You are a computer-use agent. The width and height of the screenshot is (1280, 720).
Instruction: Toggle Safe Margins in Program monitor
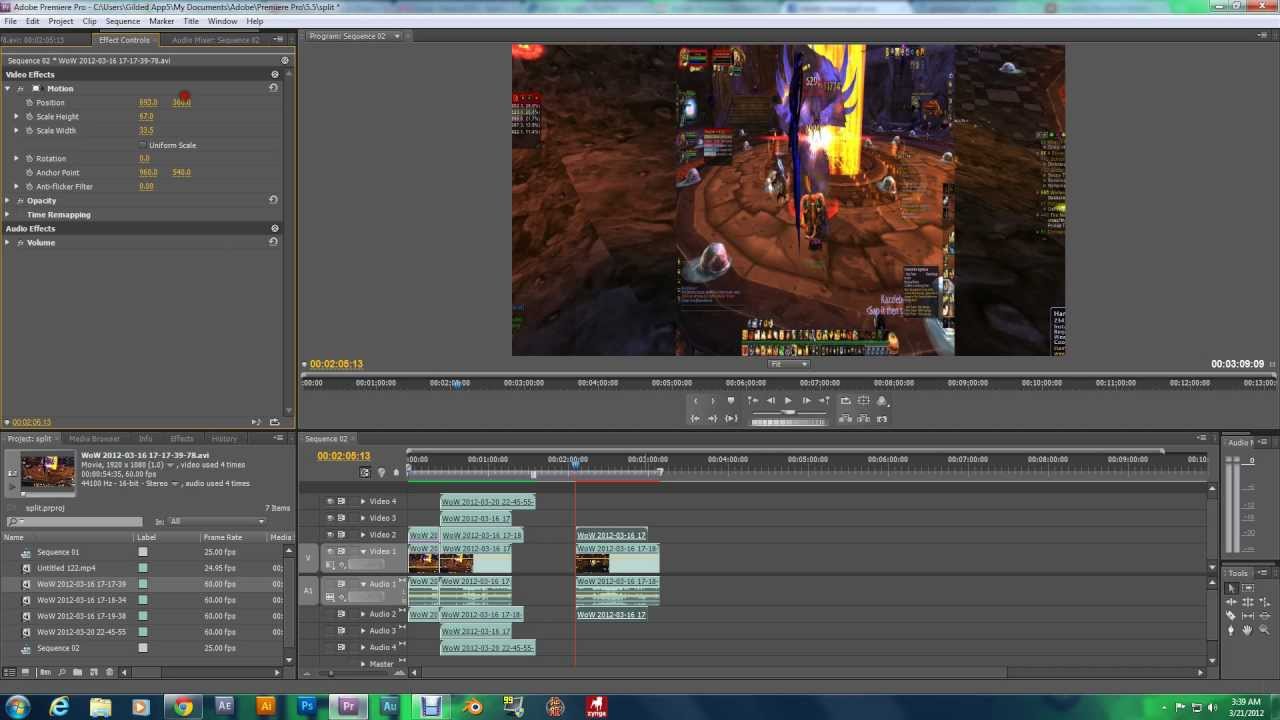coord(864,400)
